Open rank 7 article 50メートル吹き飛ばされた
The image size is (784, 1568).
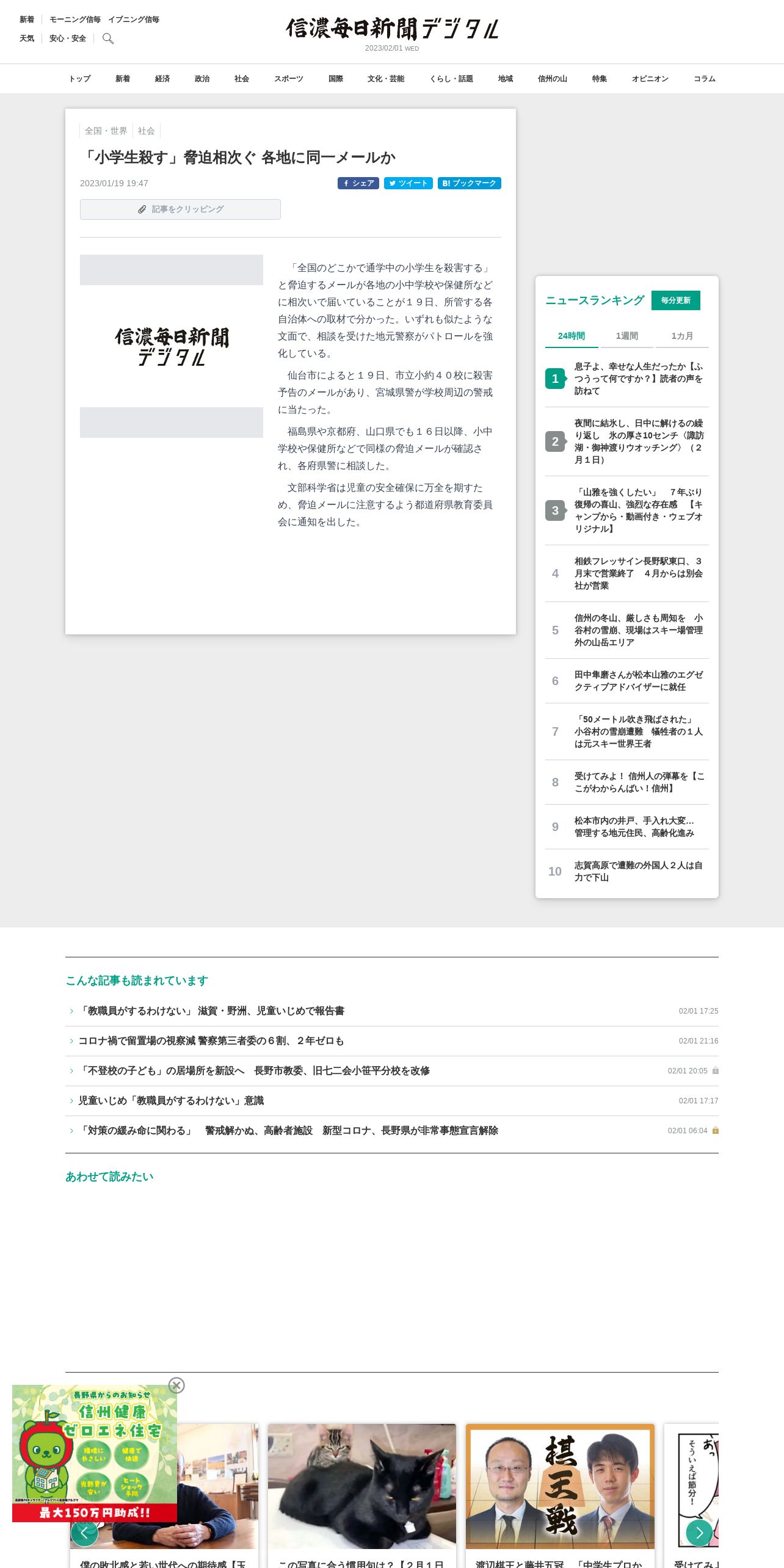click(x=627, y=731)
